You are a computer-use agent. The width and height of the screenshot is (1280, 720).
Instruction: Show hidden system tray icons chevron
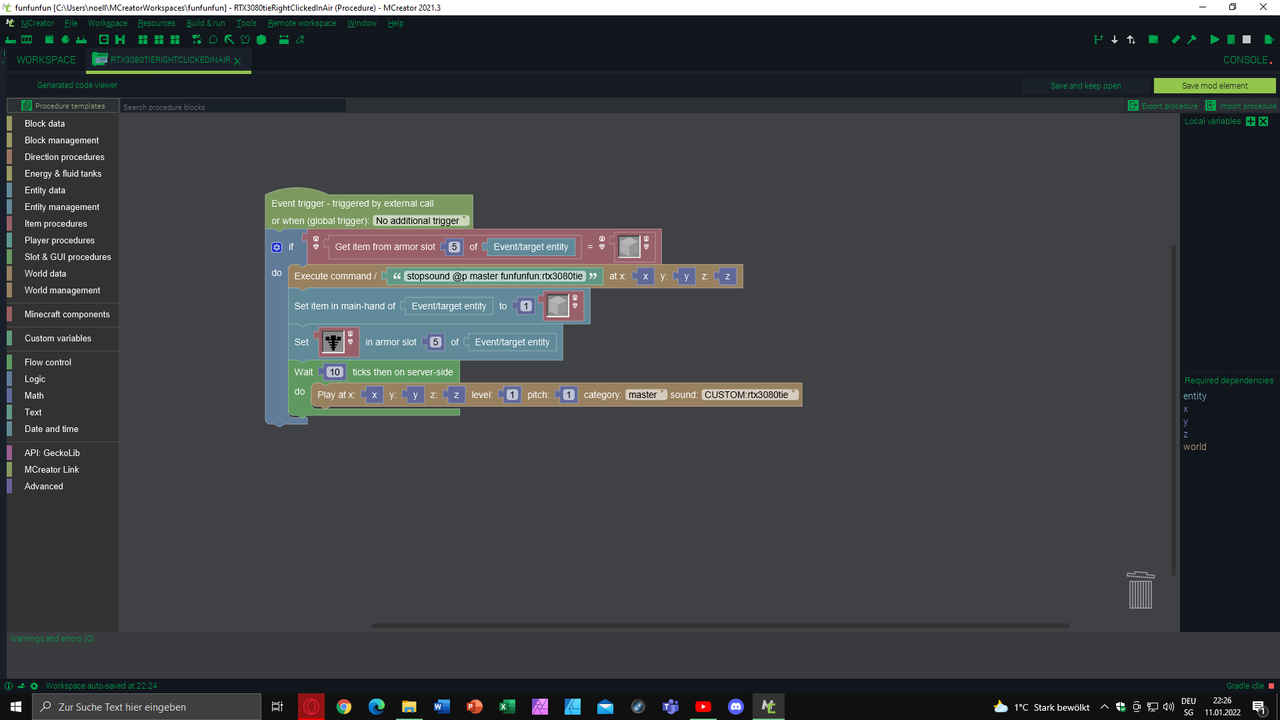1104,706
